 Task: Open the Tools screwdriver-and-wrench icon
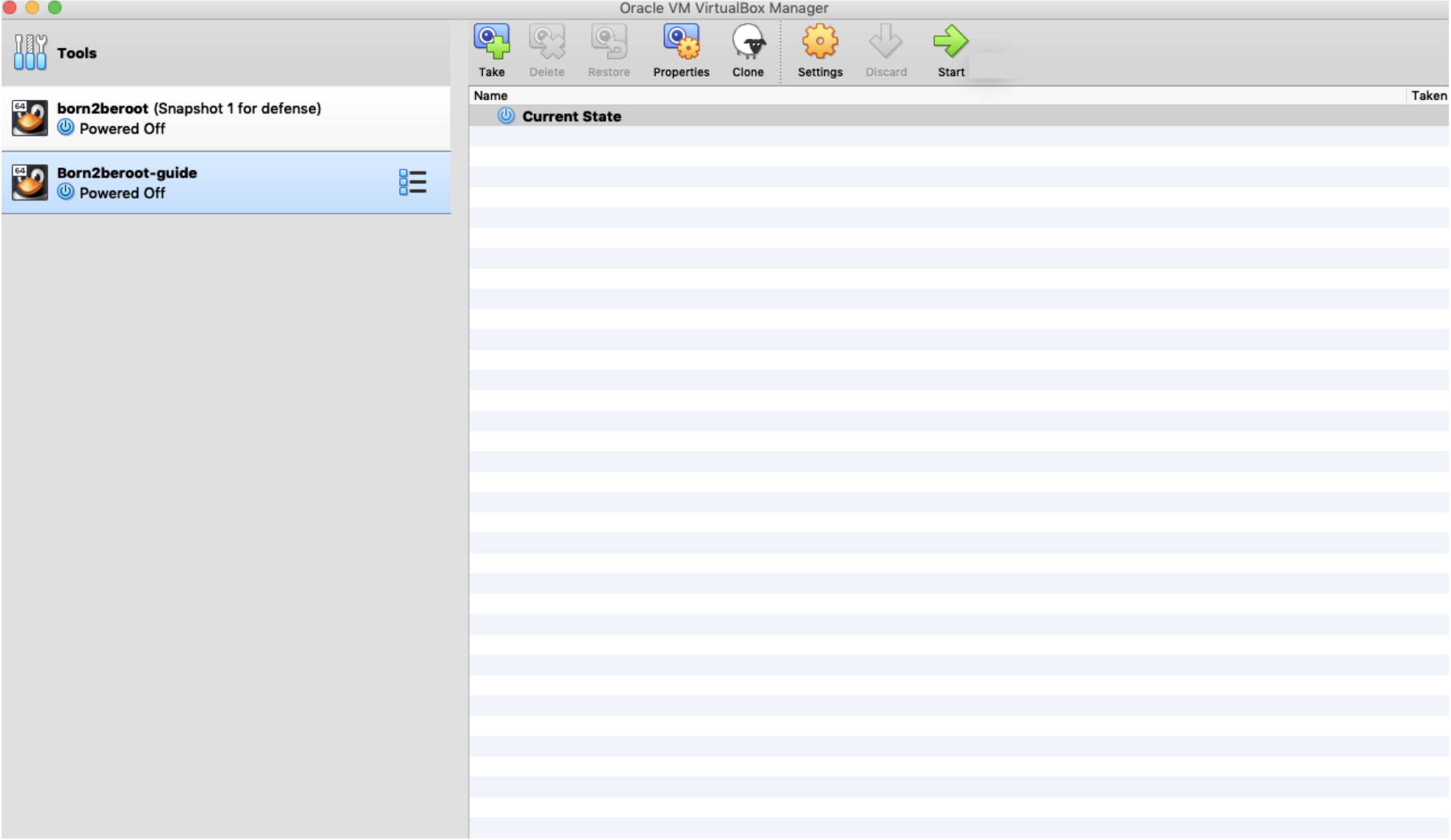pos(30,52)
